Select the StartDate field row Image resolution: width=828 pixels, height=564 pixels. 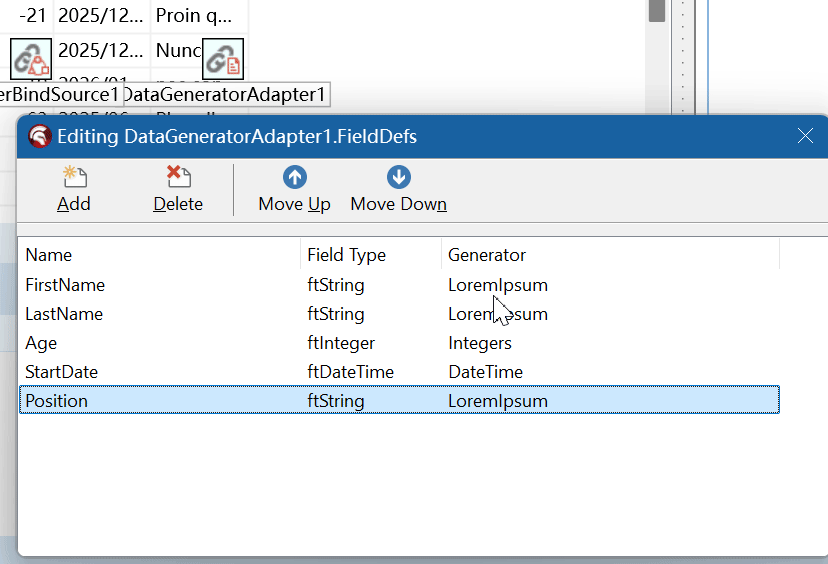61,372
